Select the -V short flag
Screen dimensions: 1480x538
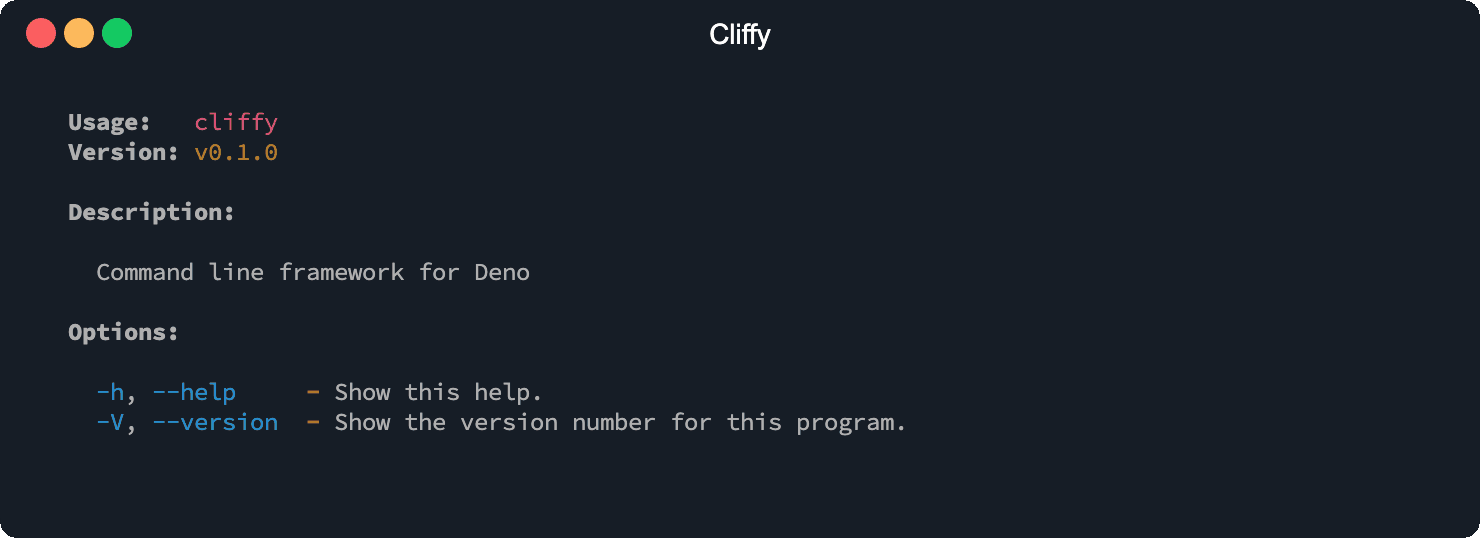(x=110, y=423)
